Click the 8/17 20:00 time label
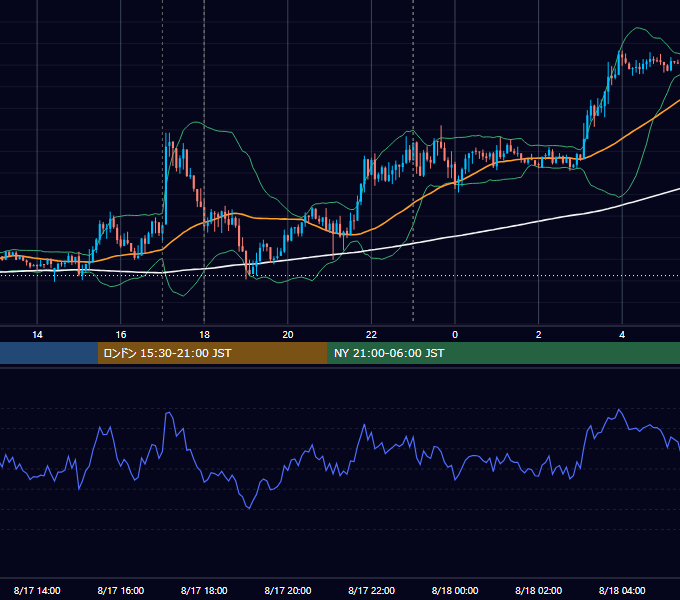The height and width of the screenshot is (600, 680). click(288, 590)
